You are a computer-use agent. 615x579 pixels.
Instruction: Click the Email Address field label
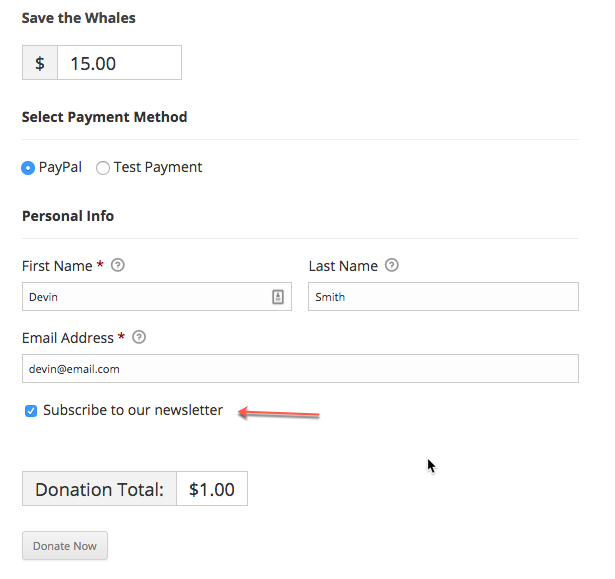coord(68,338)
